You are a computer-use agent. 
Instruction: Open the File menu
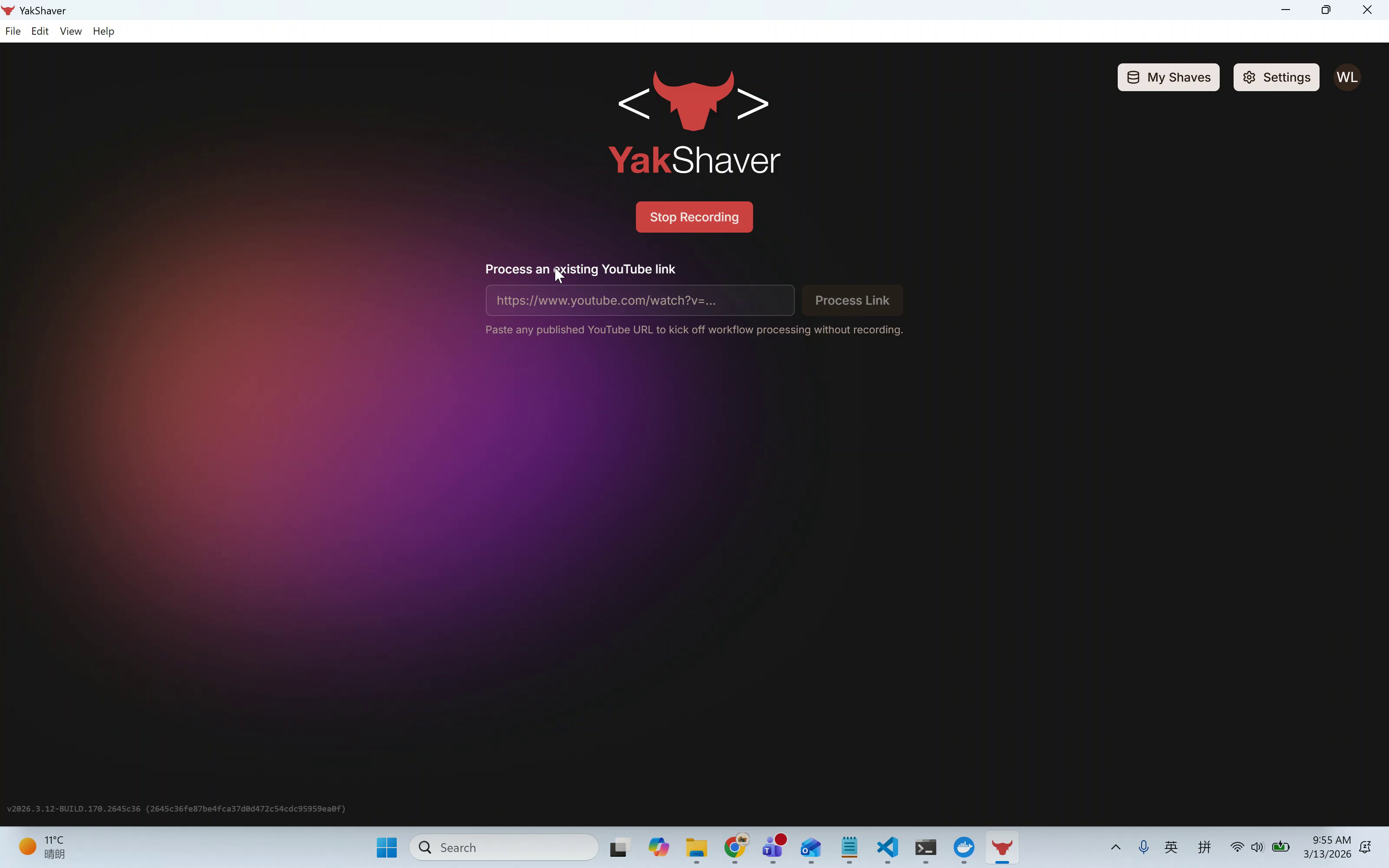point(13,31)
